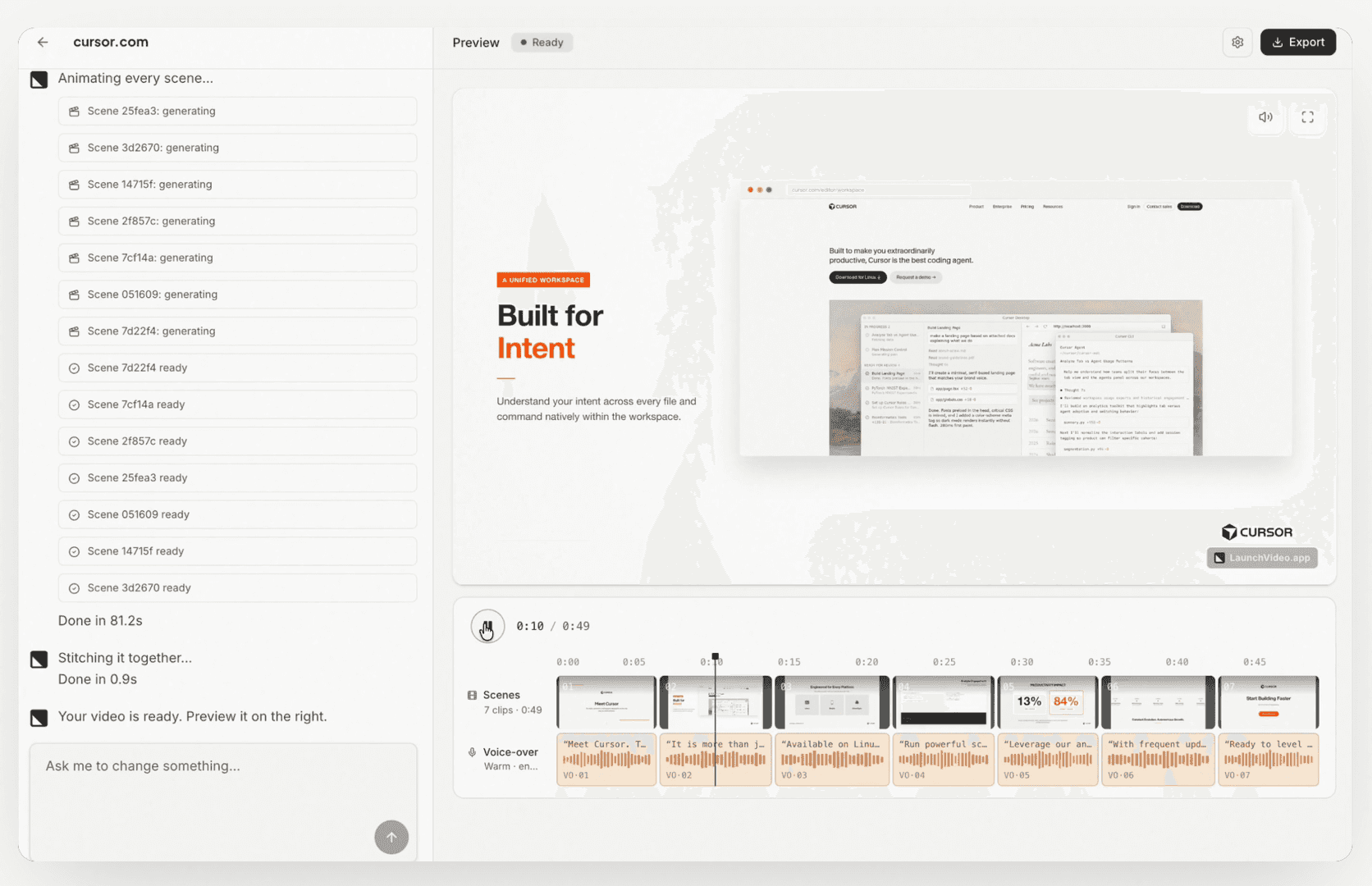This screenshot has height=886, width=1372.
Task: Click the 'cursor.com' project title
Action: tap(111, 42)
